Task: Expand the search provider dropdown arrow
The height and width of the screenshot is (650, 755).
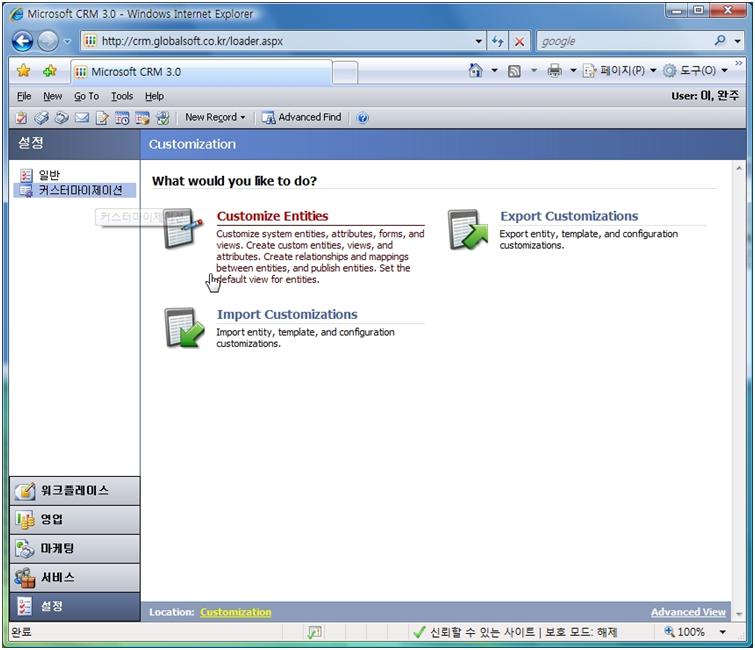Action: click(738, 41)
